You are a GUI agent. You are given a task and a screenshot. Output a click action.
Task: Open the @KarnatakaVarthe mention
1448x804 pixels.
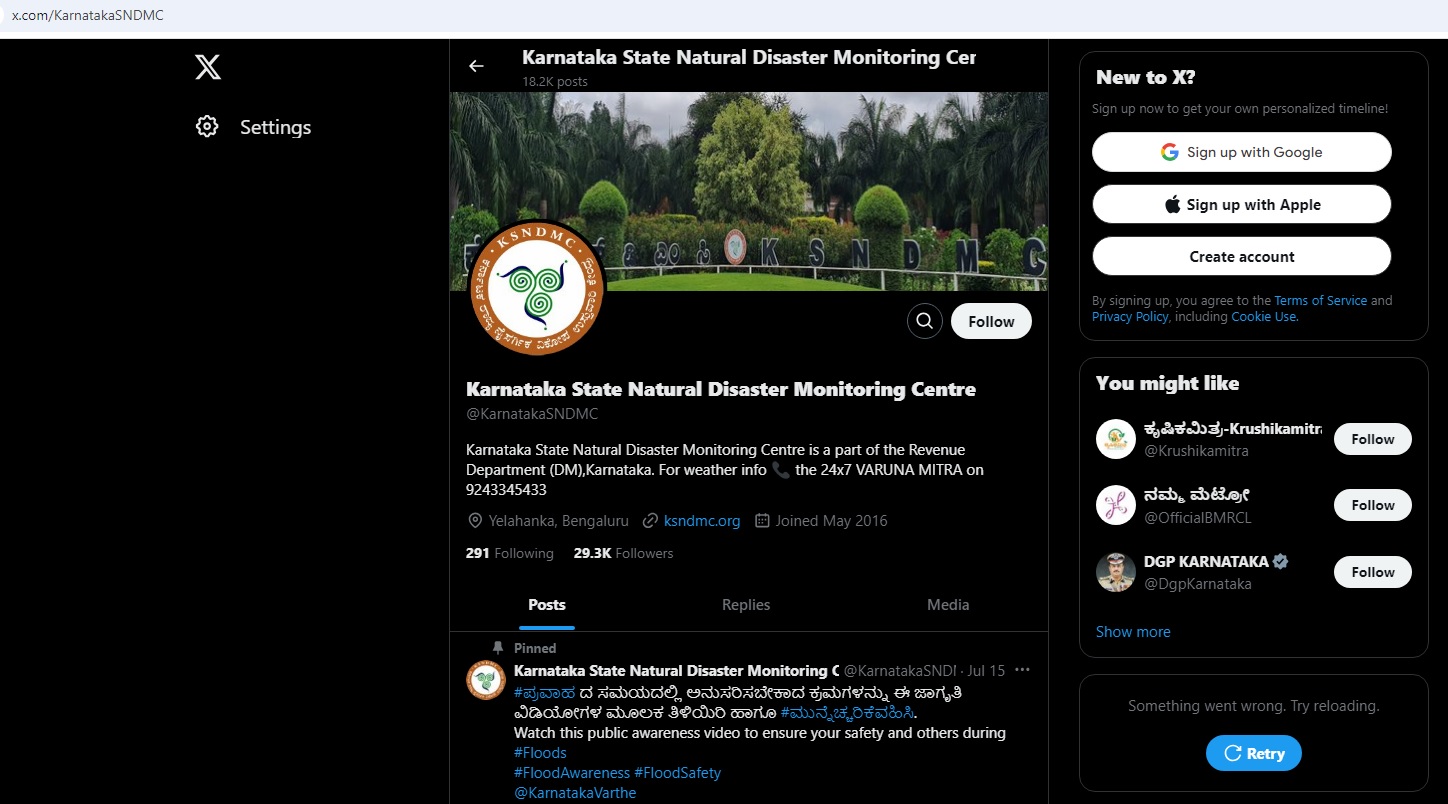point(575,793)
